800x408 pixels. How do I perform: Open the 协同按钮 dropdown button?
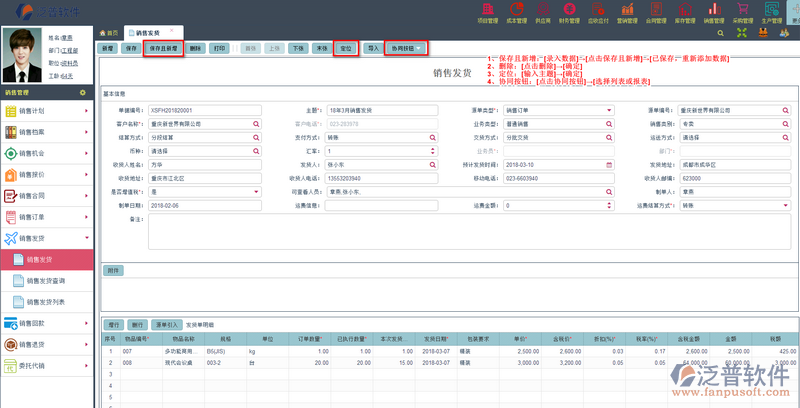tap(406, 48)
